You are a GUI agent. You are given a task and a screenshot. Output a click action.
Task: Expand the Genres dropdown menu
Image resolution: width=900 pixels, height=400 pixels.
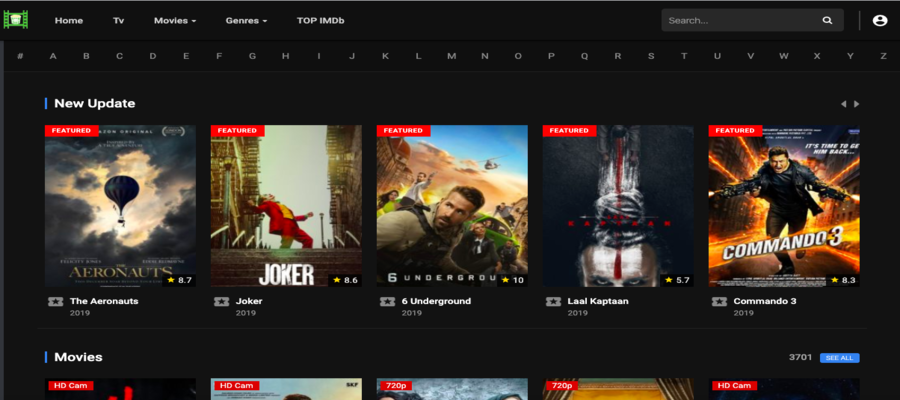(246, 20)
